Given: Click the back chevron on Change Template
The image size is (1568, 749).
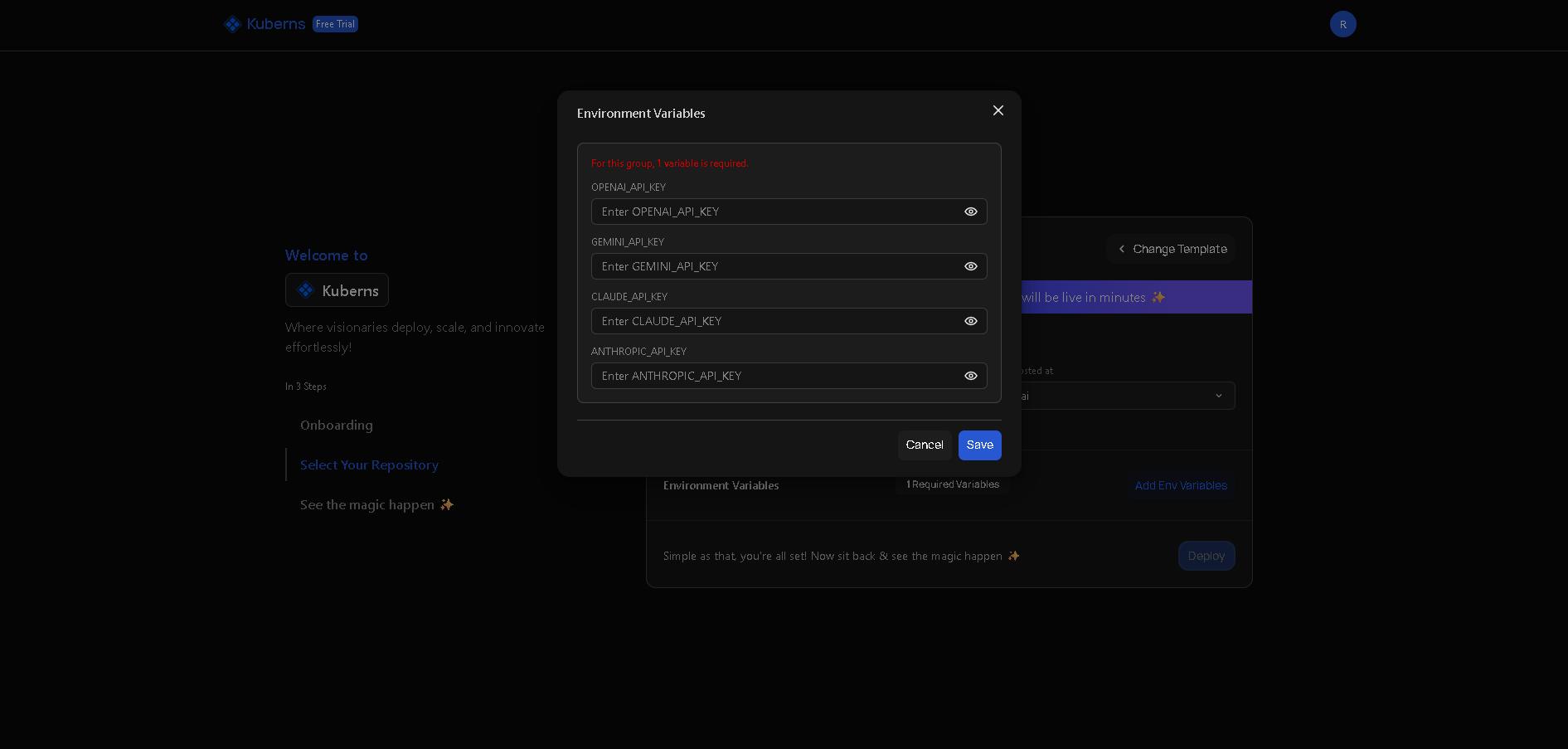Looking at the screenshot, I should pyautogui.click(x=1121, y=249).
